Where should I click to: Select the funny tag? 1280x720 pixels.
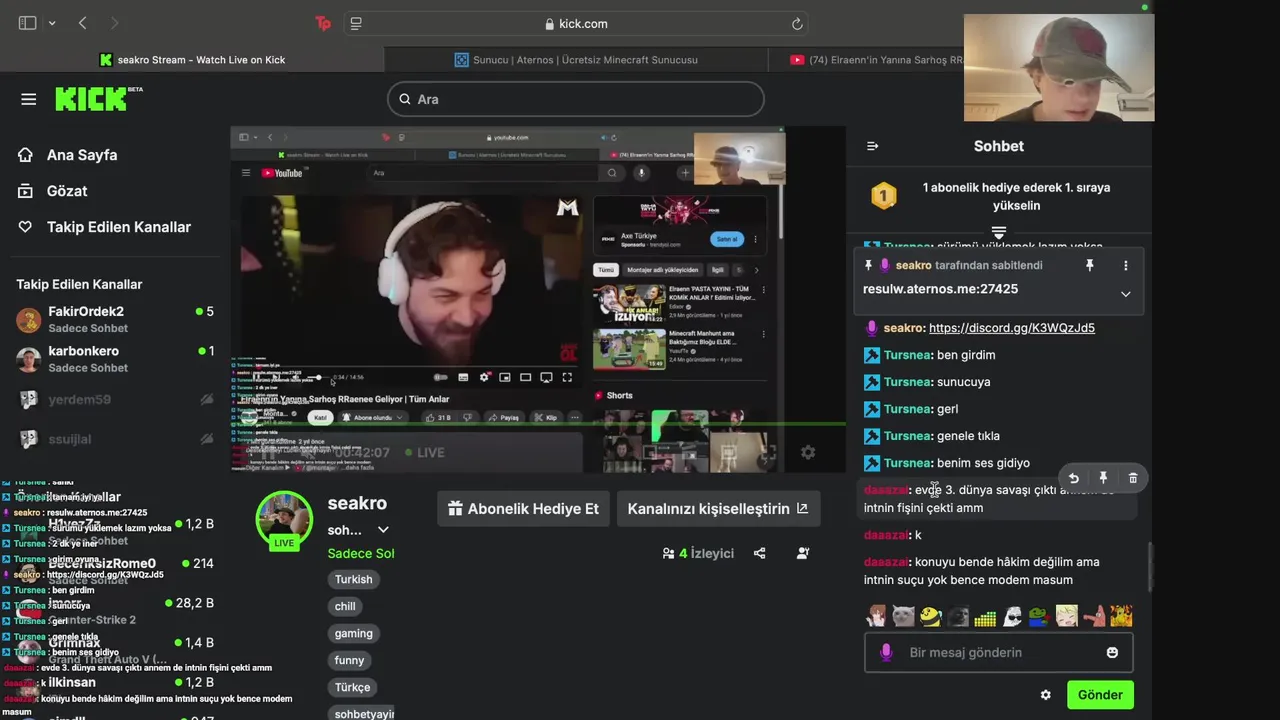pyautogui.click(x=349, y=661)
